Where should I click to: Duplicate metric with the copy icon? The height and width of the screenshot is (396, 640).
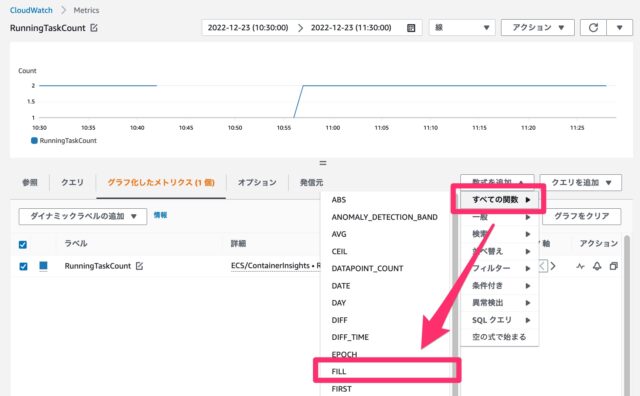pos(613,266)
